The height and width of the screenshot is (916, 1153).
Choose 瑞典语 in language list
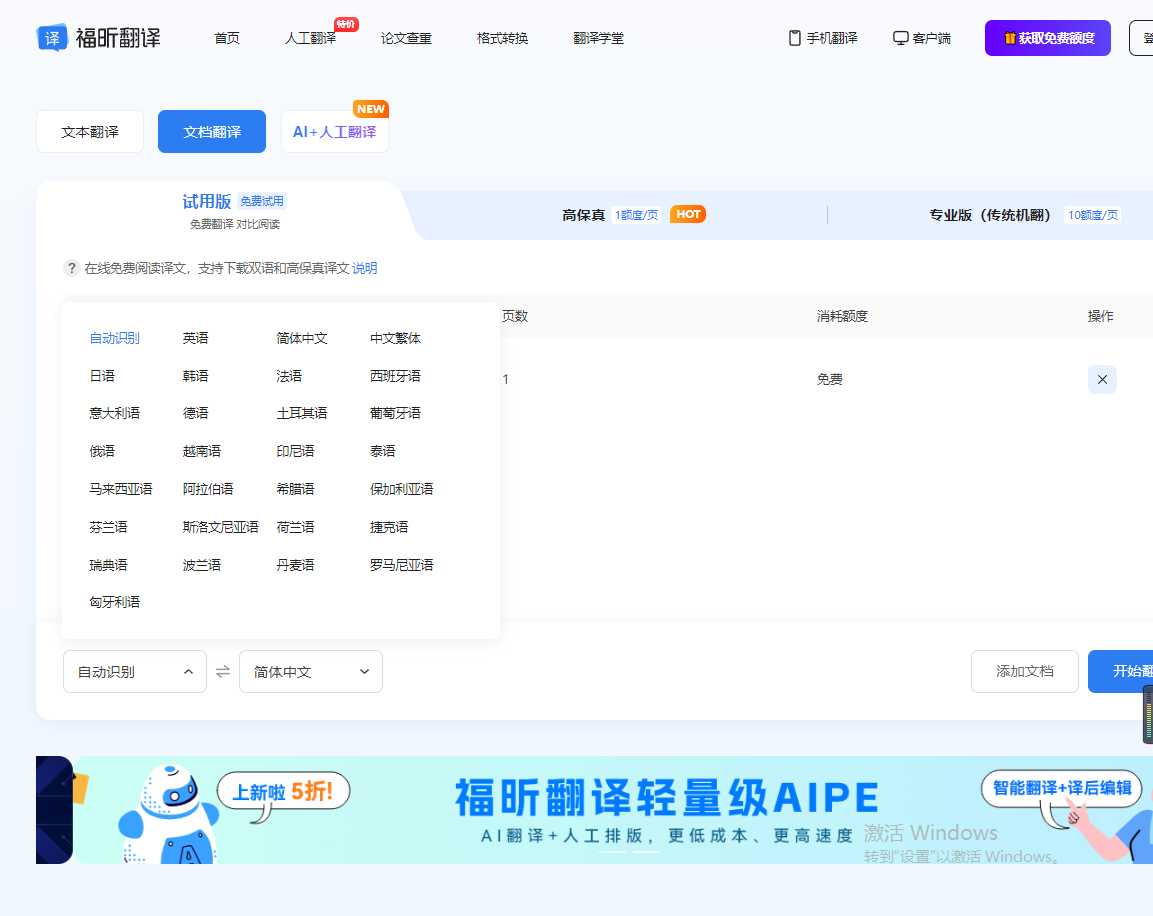click(108, 565)
